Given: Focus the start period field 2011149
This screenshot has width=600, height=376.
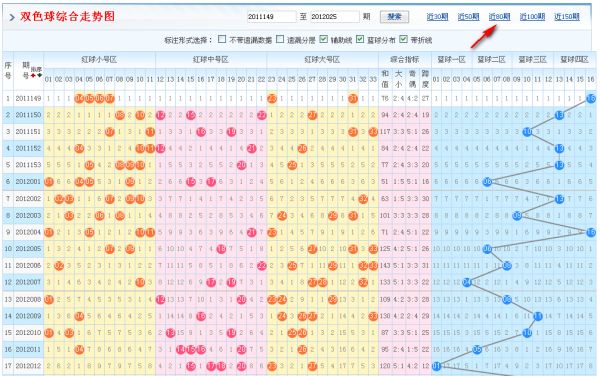Looking at the screenshot, I should (271, 17).
